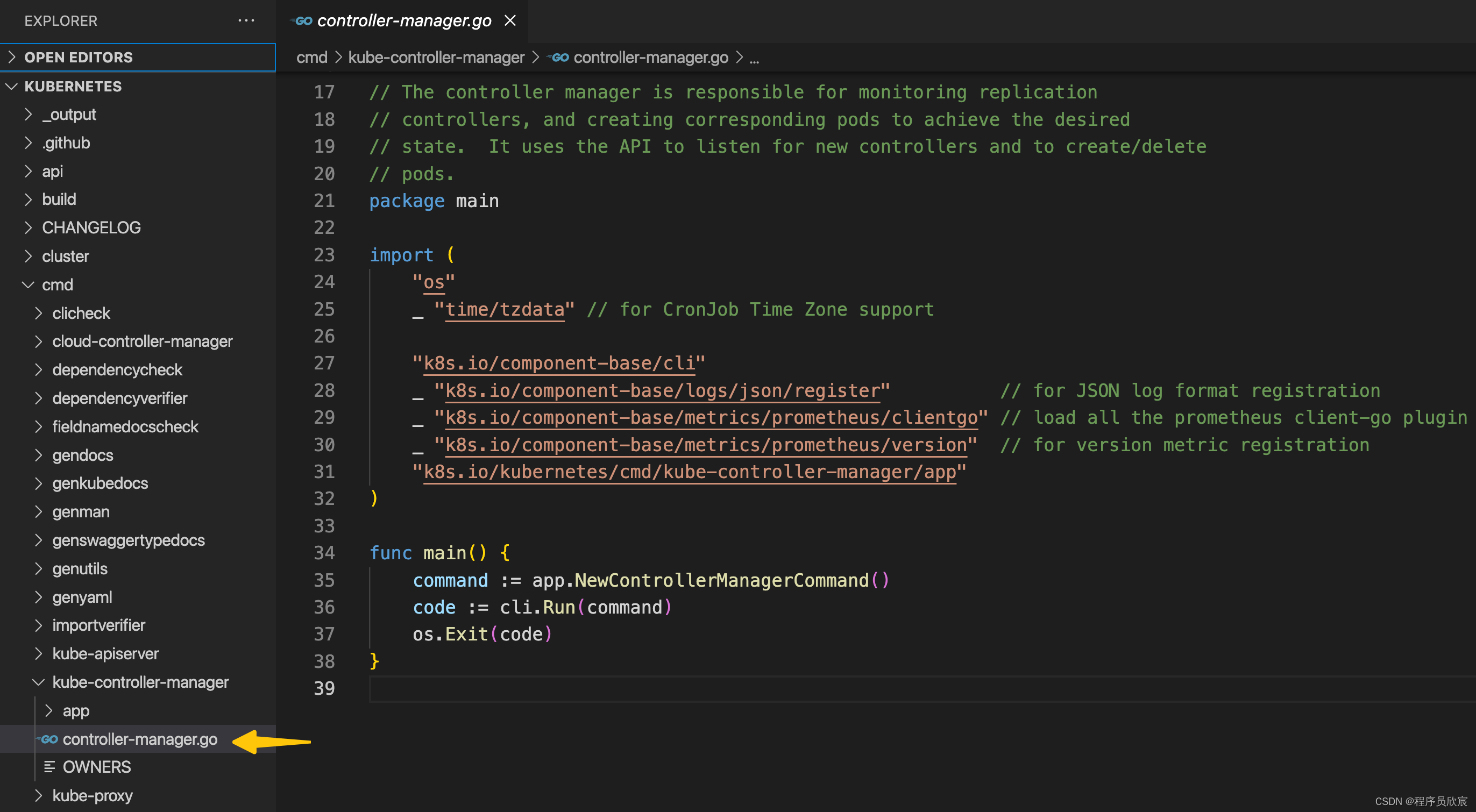Click line number 39 in gutter
Image resolution: width=1476 pixels, height=812 pixels.
click(x=324, y=689)
